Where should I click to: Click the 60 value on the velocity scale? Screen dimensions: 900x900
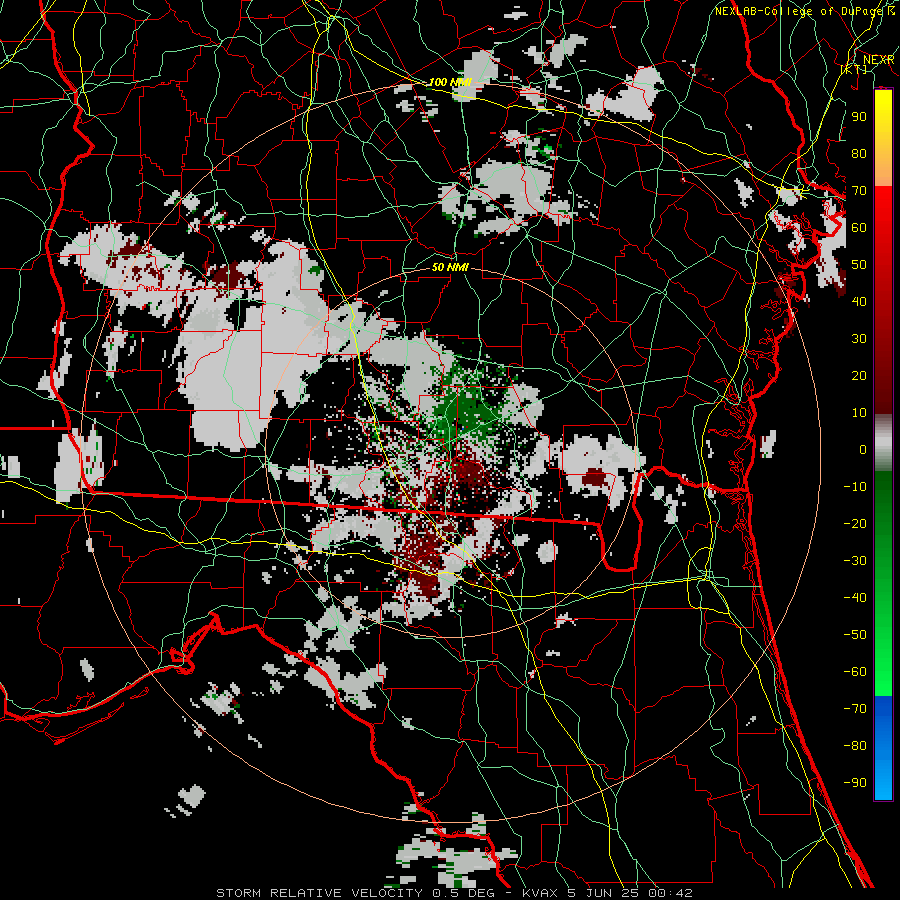point(859,228)
